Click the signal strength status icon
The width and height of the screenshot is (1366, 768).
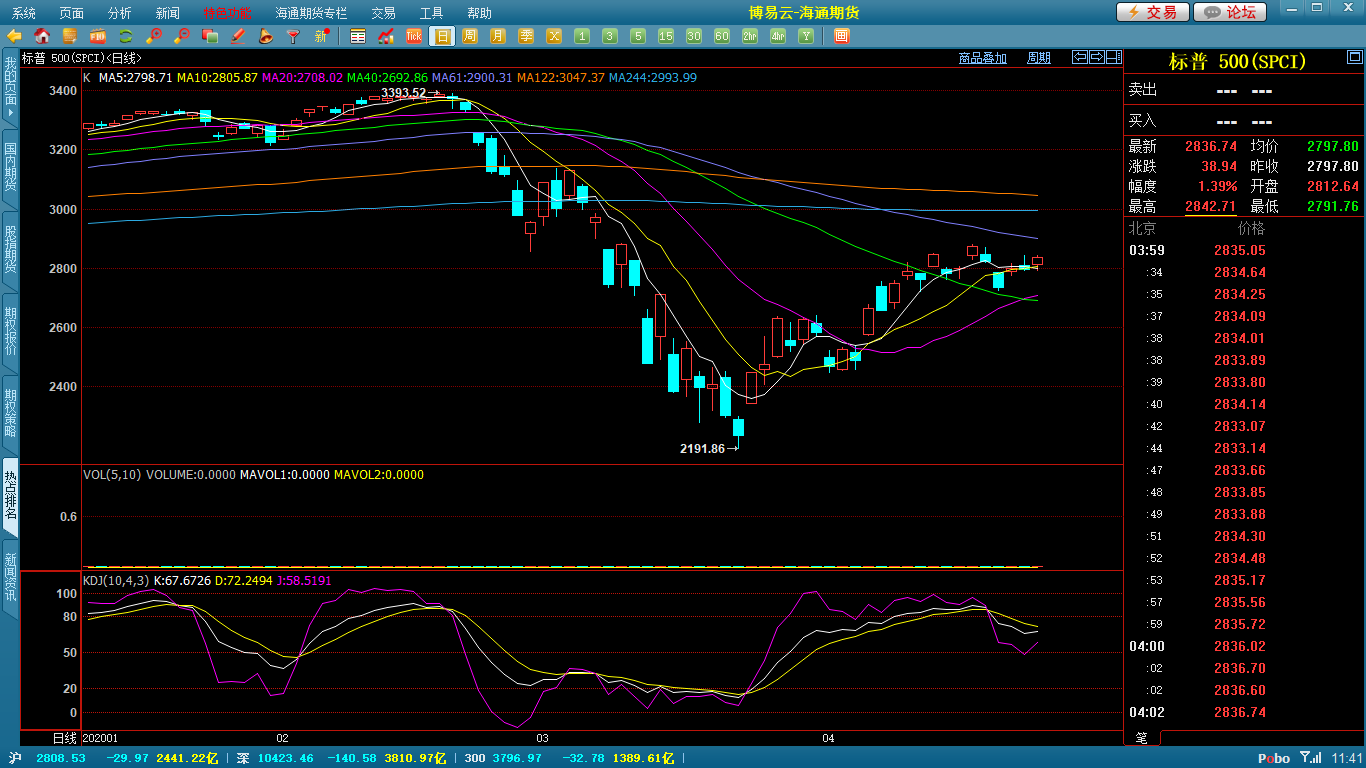pos(1310,758)
